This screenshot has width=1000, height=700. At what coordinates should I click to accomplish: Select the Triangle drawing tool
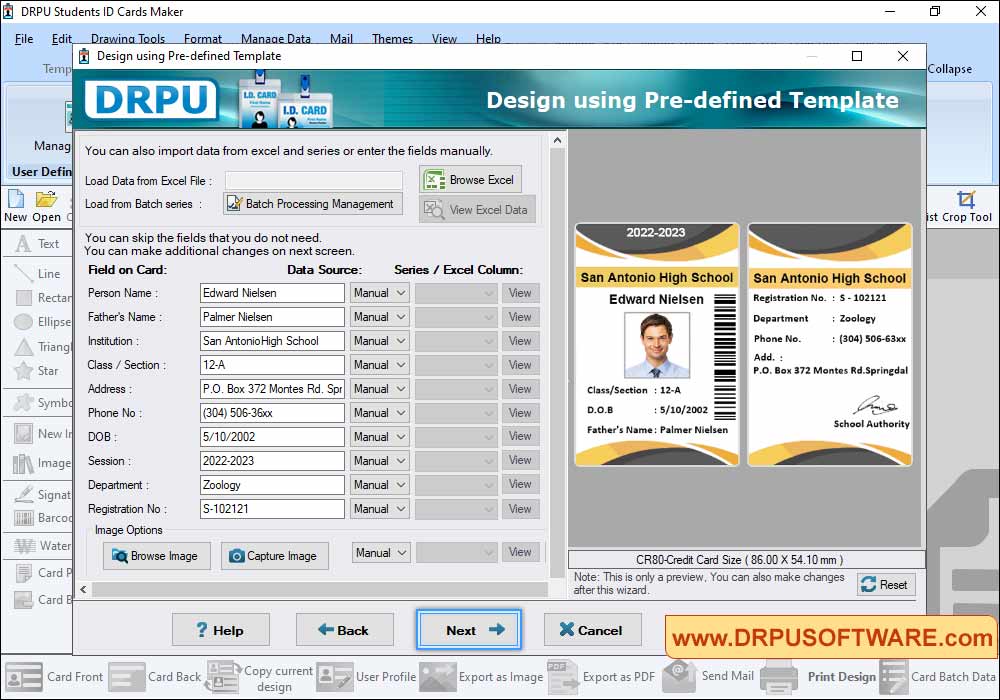42,347
